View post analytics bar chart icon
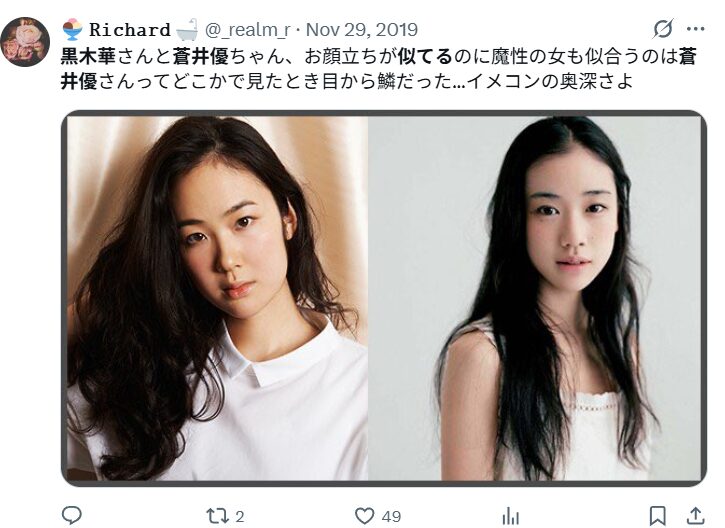Screen dimensions: 725x528 510,516
